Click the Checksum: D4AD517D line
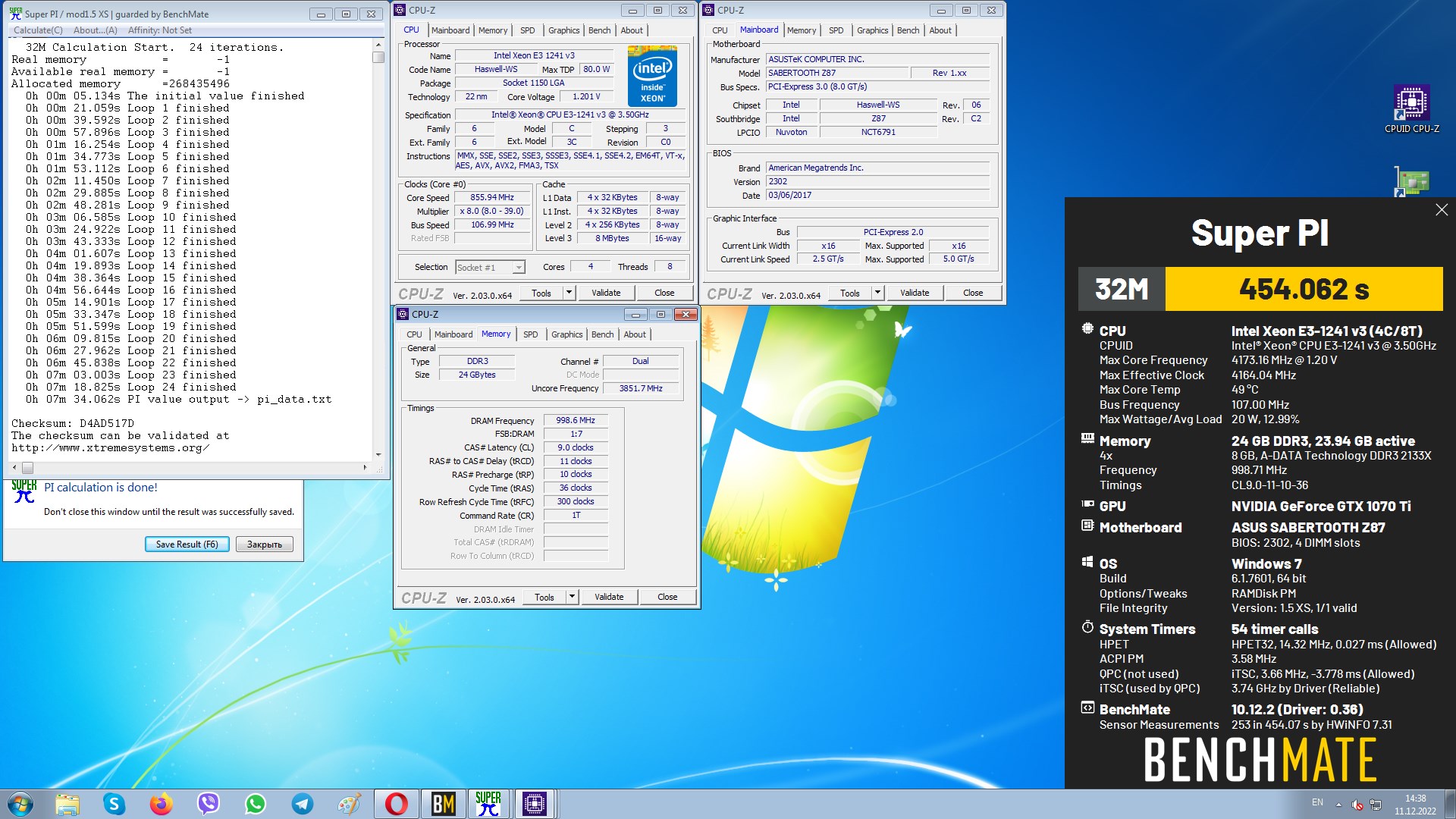Screen dimensions: 1456x819 (x=73, y=423)
